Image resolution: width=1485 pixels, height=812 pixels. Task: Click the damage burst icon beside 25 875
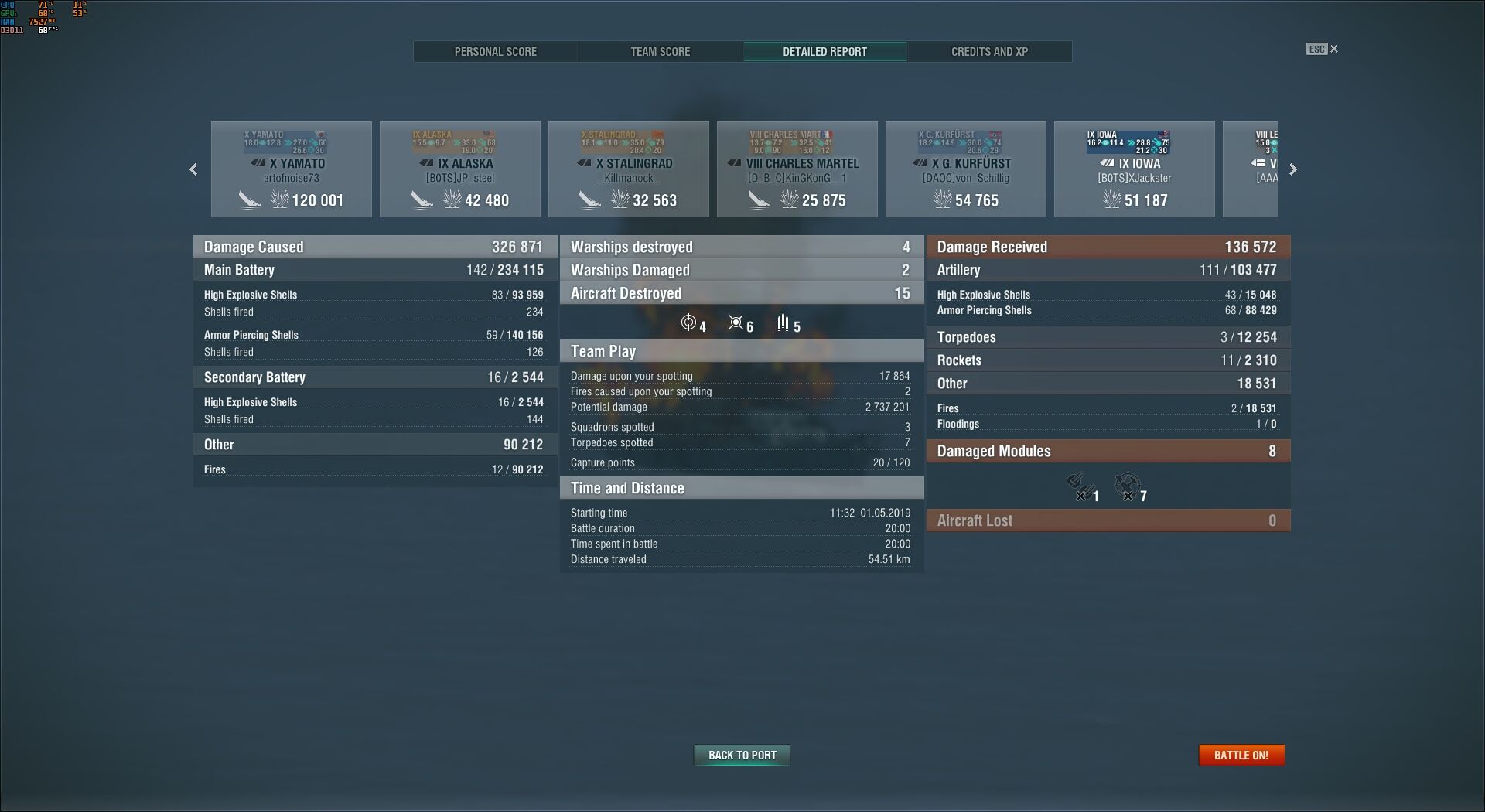click(790, 200)
